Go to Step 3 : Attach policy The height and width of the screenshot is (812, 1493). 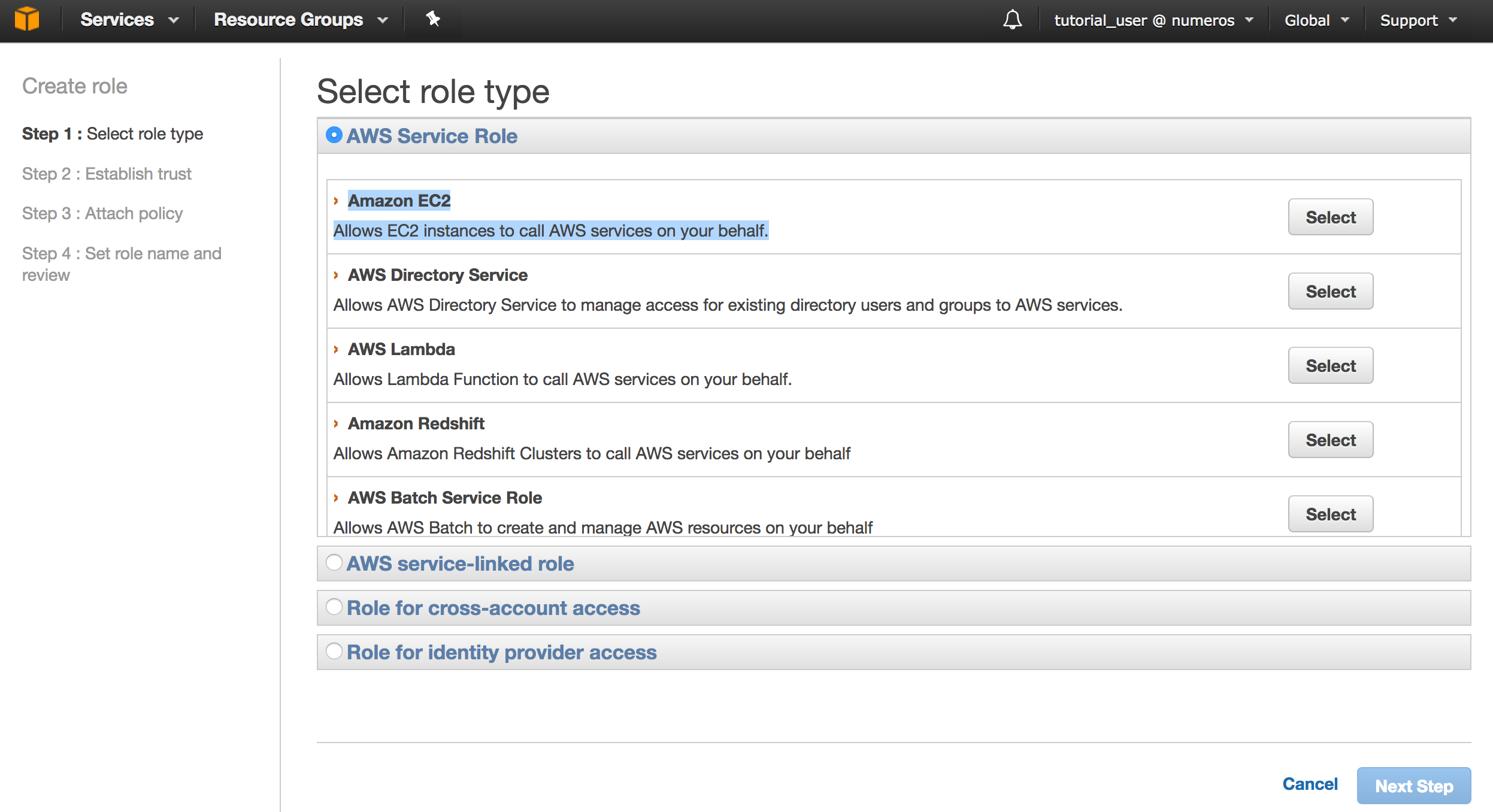pyautogui.click(x=102, y=213)
